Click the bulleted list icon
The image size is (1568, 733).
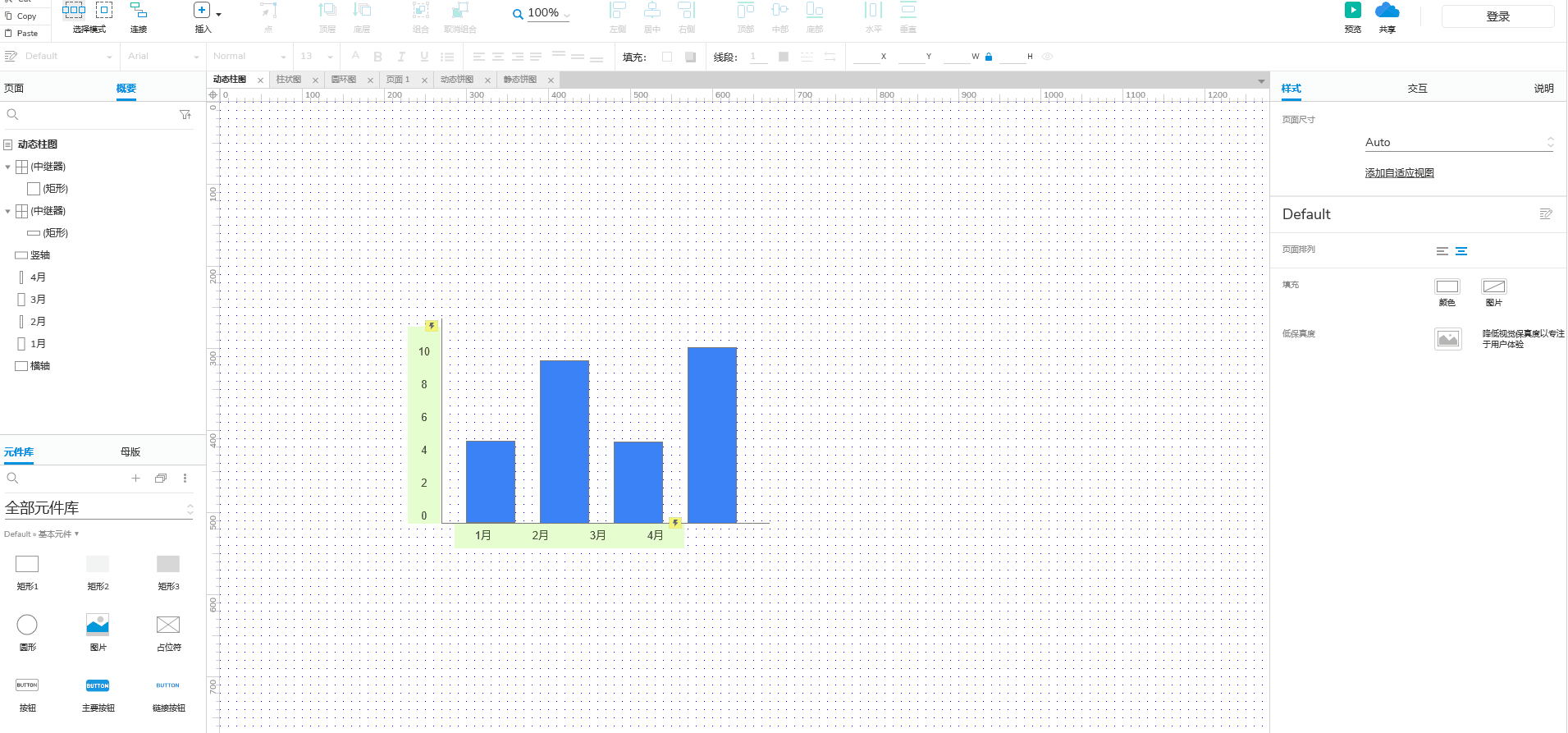pos(447,57)
